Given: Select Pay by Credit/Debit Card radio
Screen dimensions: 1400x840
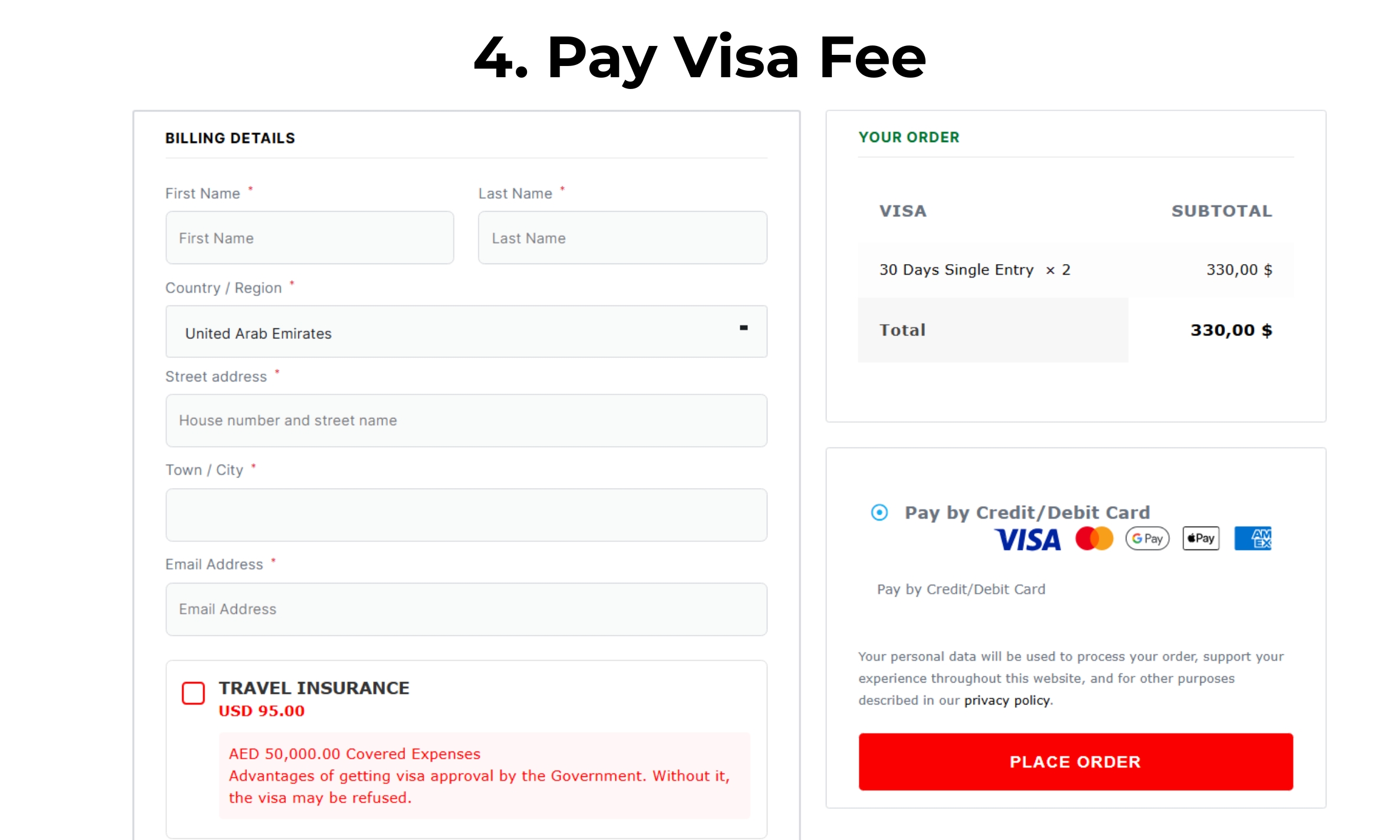Looking at the screenshot, I should (x=879, y=512).
